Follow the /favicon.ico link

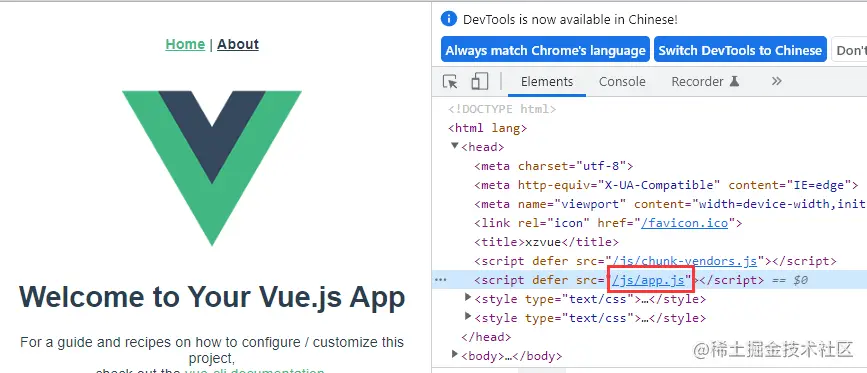(x=685, y=223)
